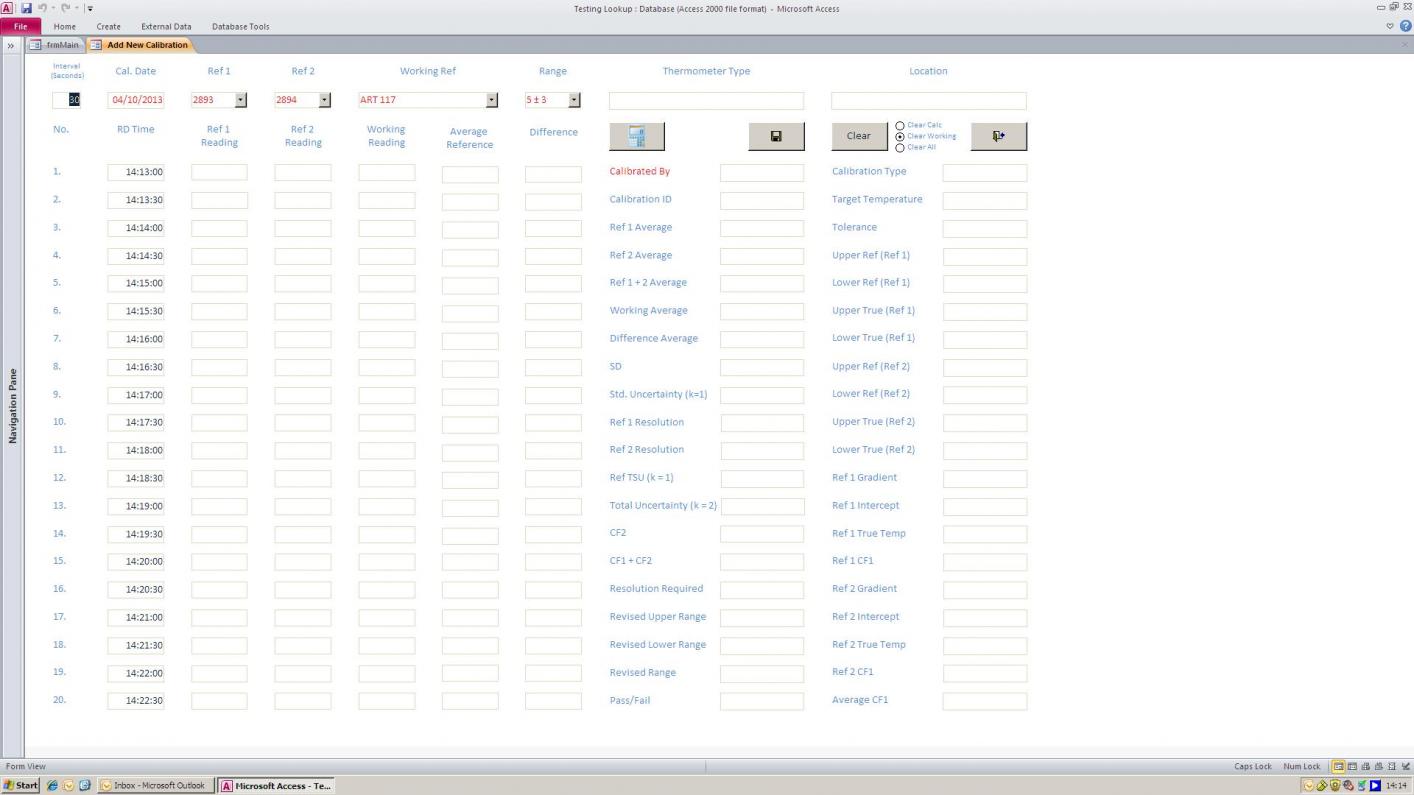Click the Calibrated By field
This screenshot has width=1414, height=795.
point(762,172)
